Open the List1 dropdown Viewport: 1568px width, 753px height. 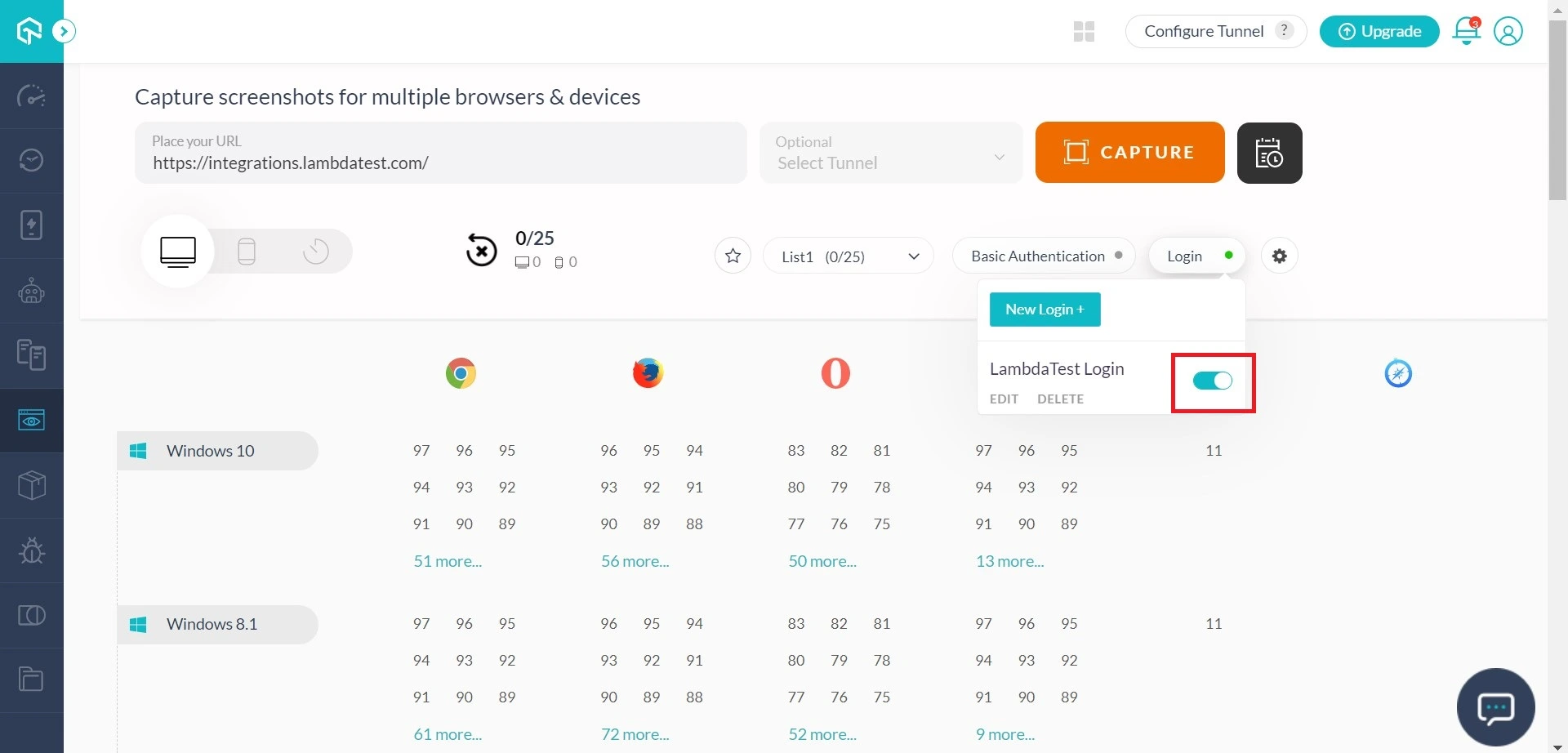click(x=848, y=256)
